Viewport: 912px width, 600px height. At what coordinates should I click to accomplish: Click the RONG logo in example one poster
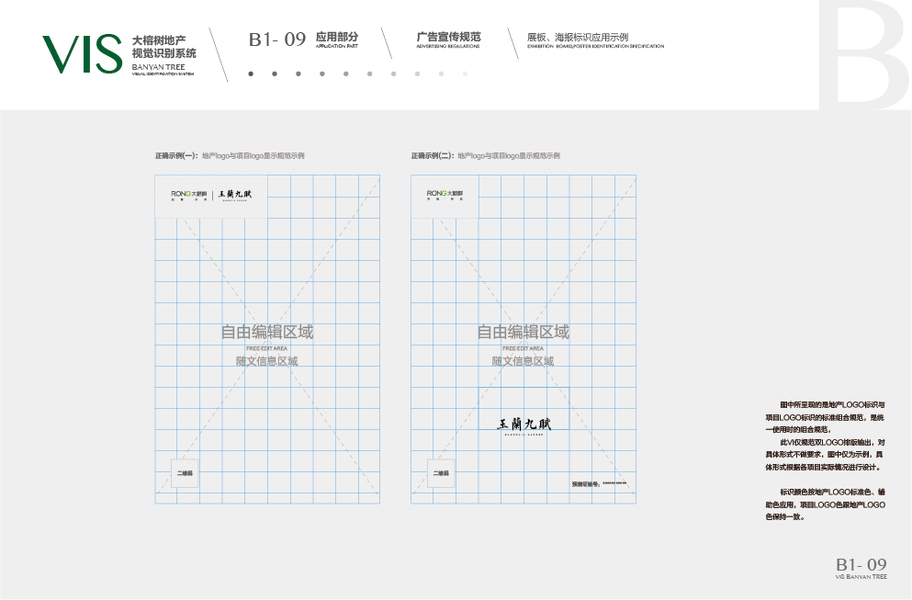tap(188, 195)
